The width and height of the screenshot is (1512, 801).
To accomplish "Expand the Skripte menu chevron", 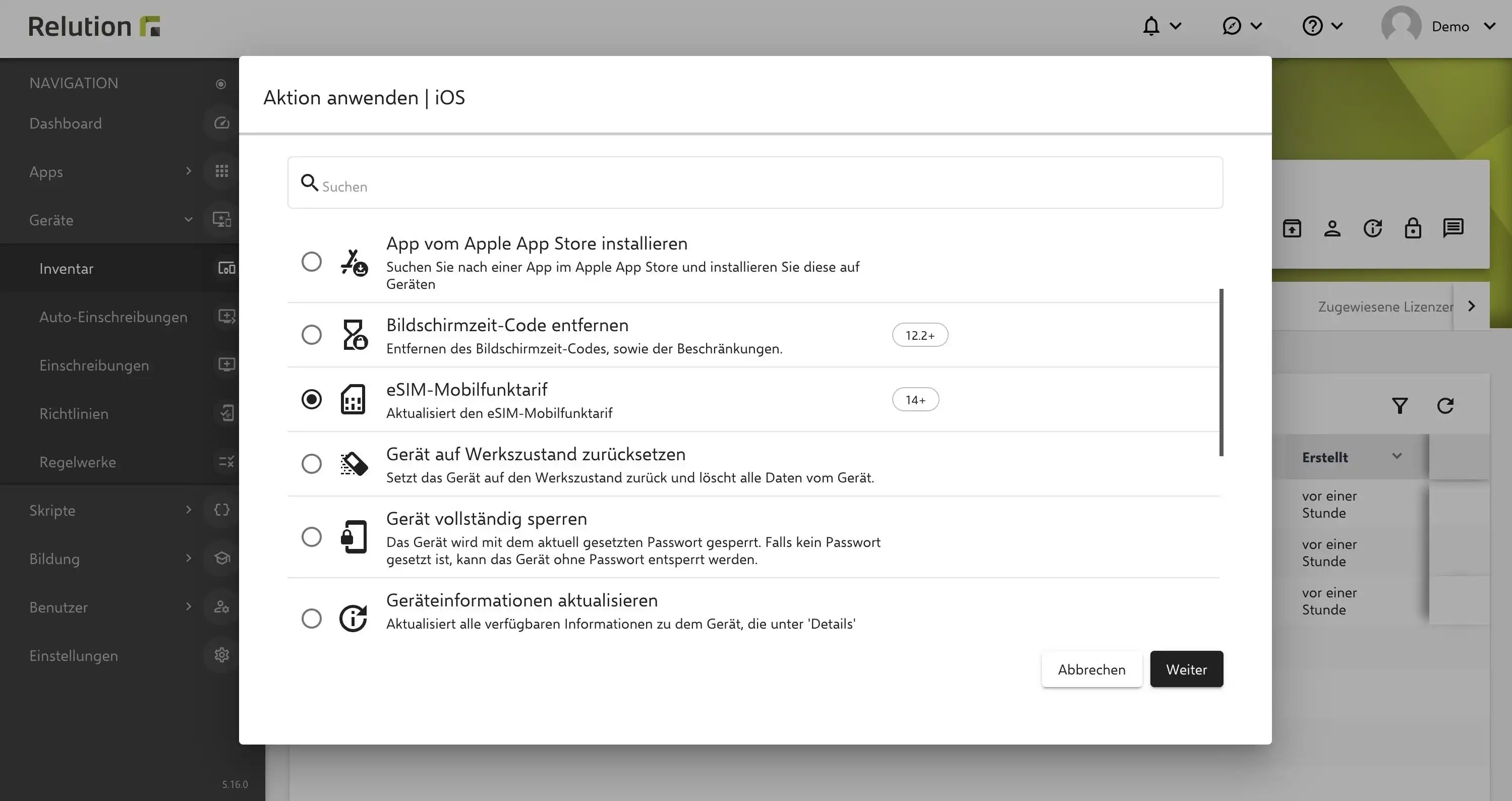I will [x=189, y=510].
